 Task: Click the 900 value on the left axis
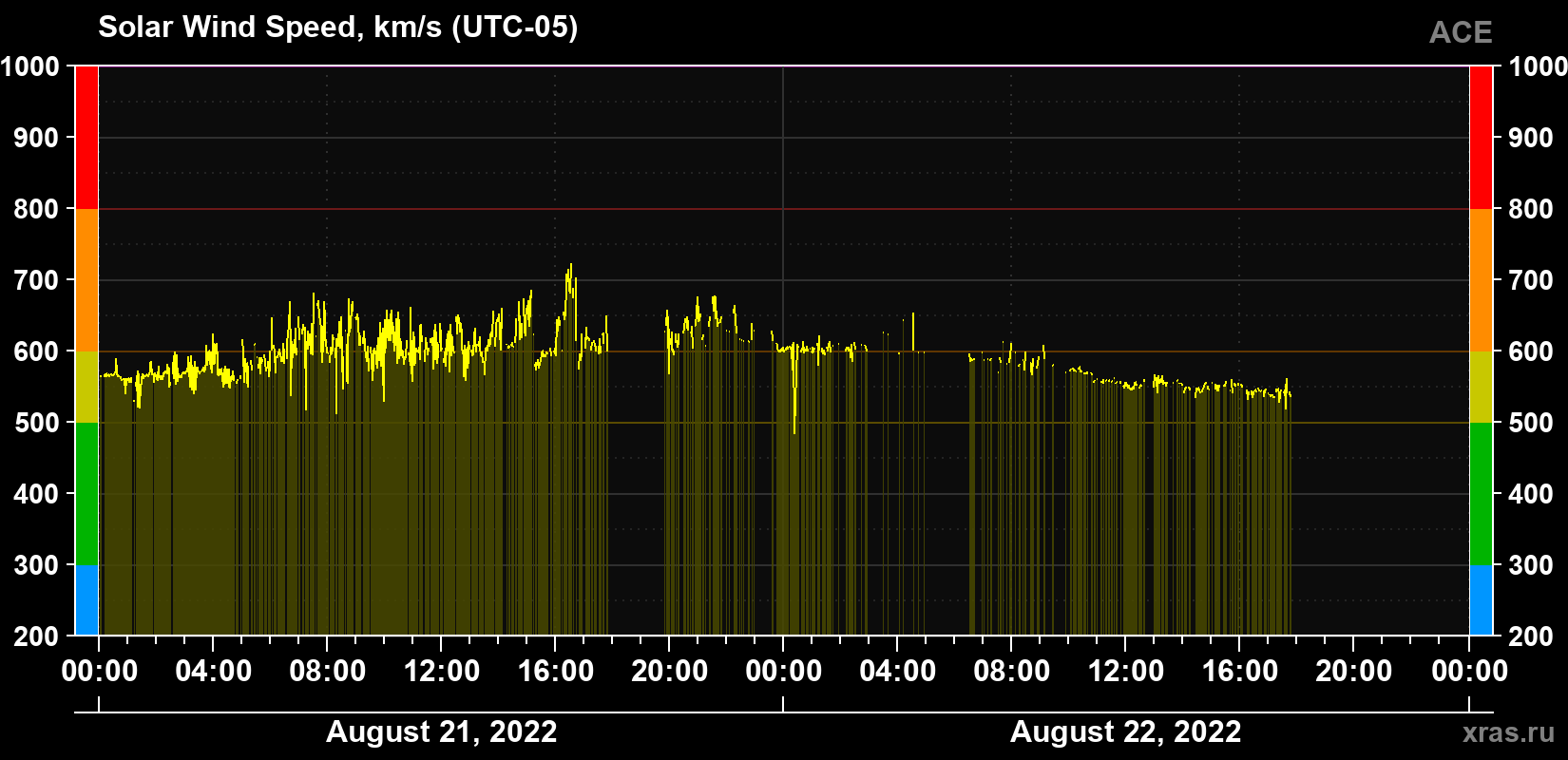[37, 138]
